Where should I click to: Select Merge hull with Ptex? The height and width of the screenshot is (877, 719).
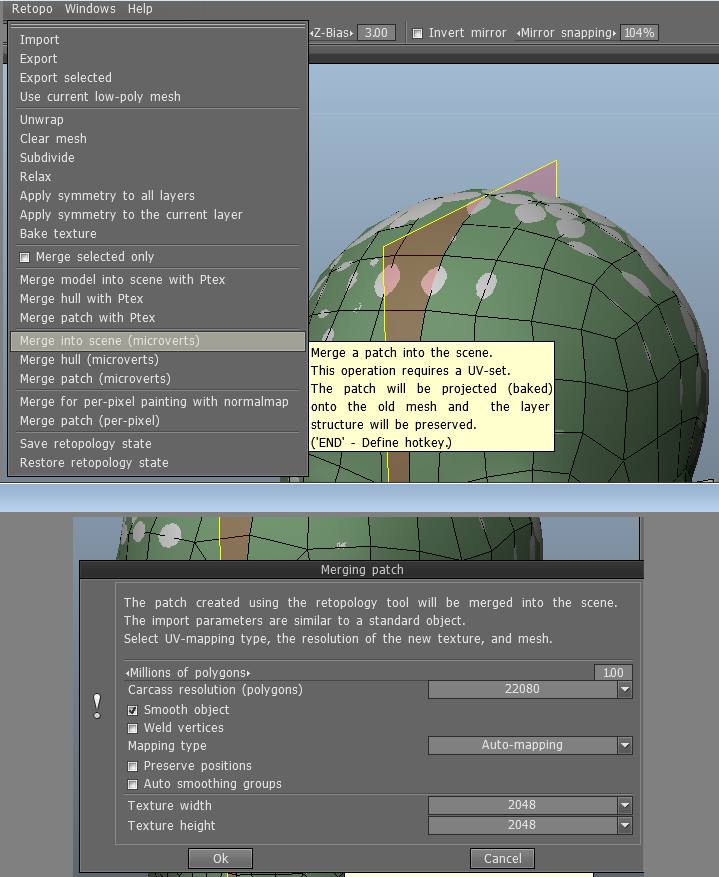coord(82,299)
